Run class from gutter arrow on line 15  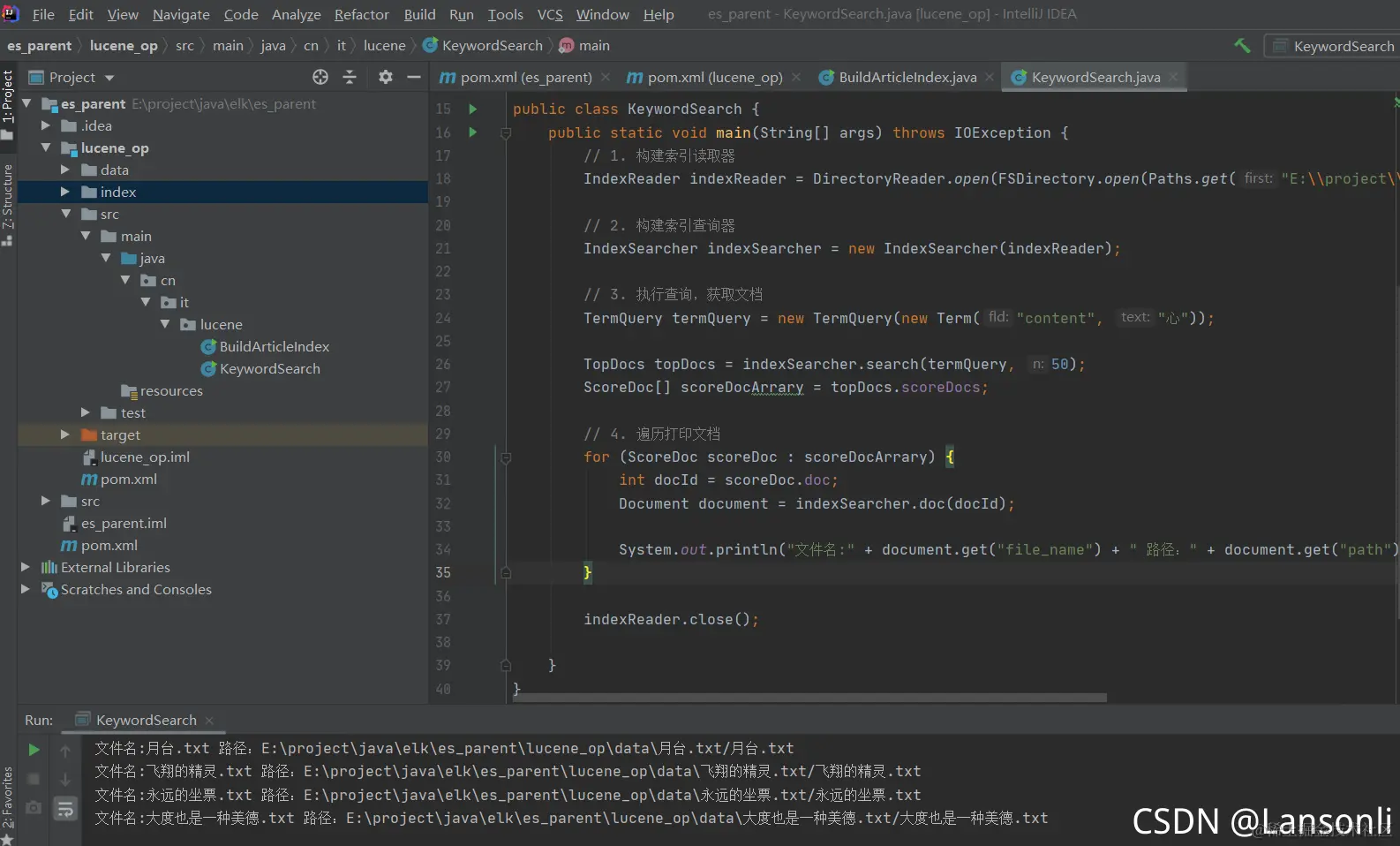(473, 109)
